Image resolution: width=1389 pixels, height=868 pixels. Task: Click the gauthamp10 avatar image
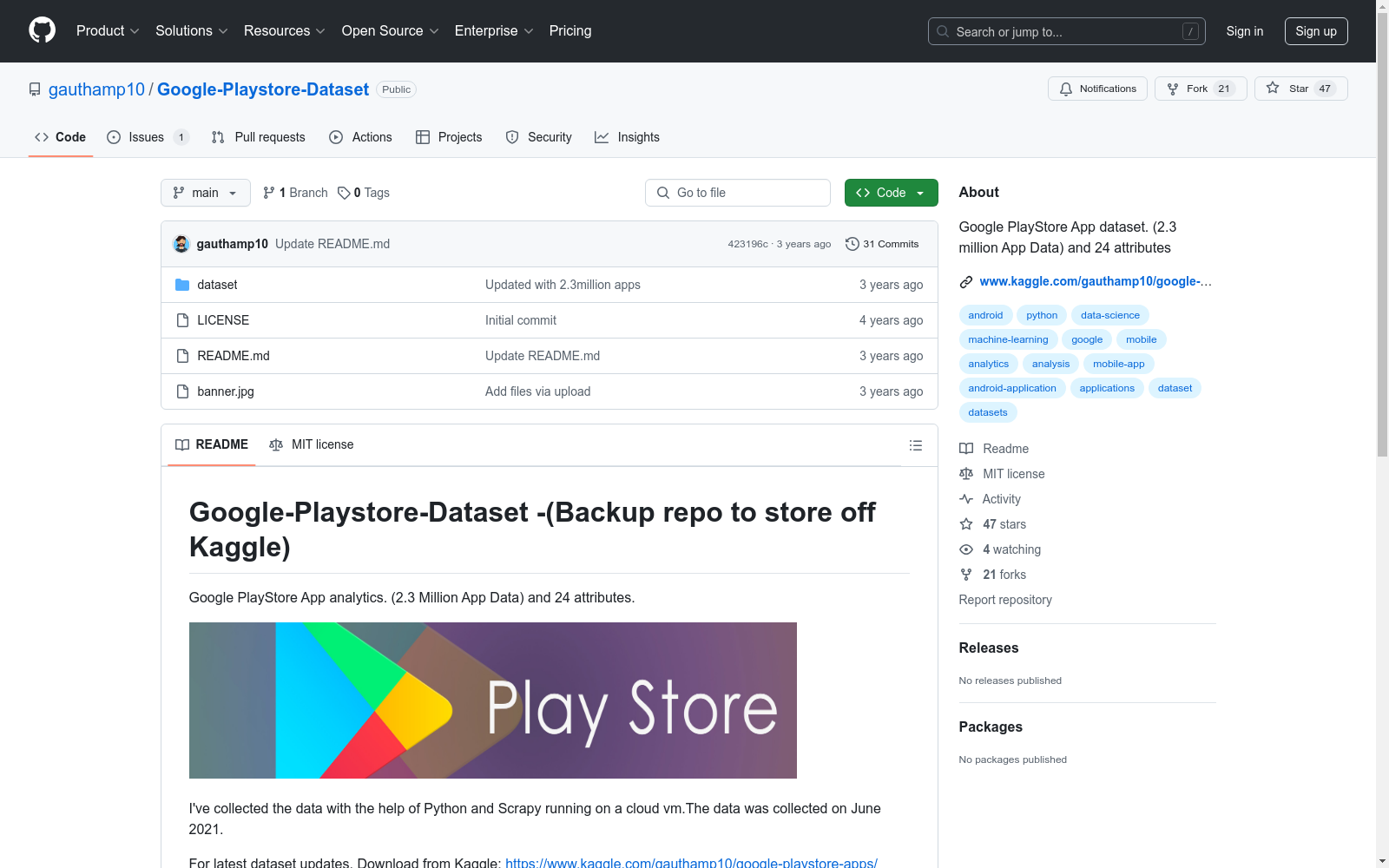(x=181, y=244)
